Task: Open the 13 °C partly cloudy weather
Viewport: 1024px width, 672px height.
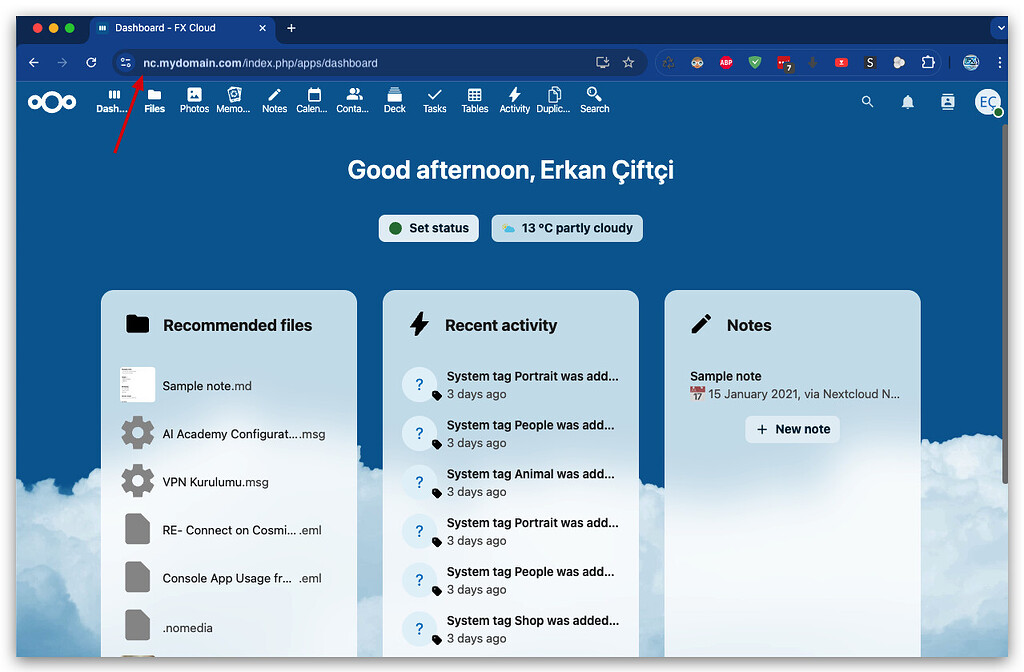Action: [567, 228]
